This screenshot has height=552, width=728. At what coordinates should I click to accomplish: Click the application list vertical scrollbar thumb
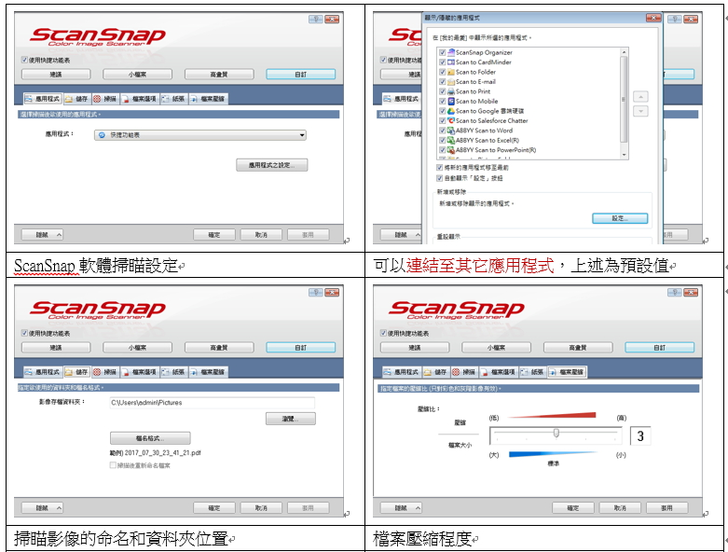[x=624, y=99]
